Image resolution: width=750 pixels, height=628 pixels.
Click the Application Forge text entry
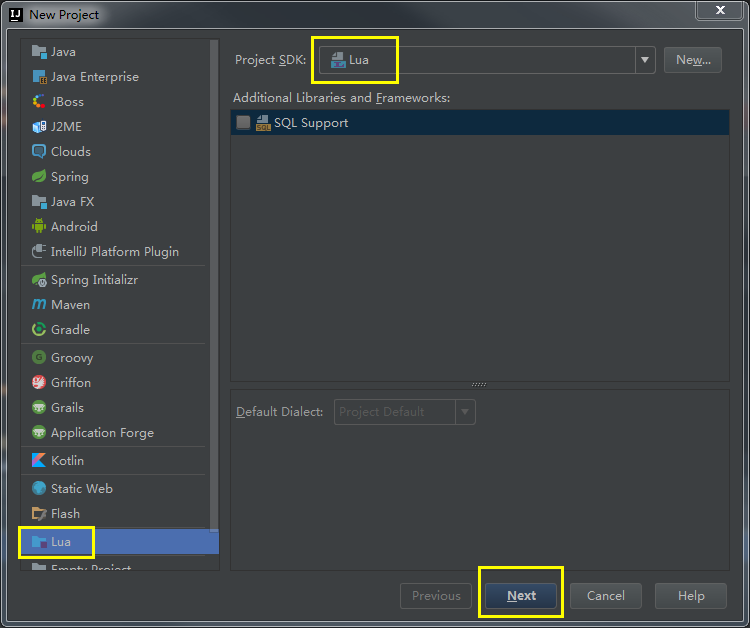(x=102, y=433)
